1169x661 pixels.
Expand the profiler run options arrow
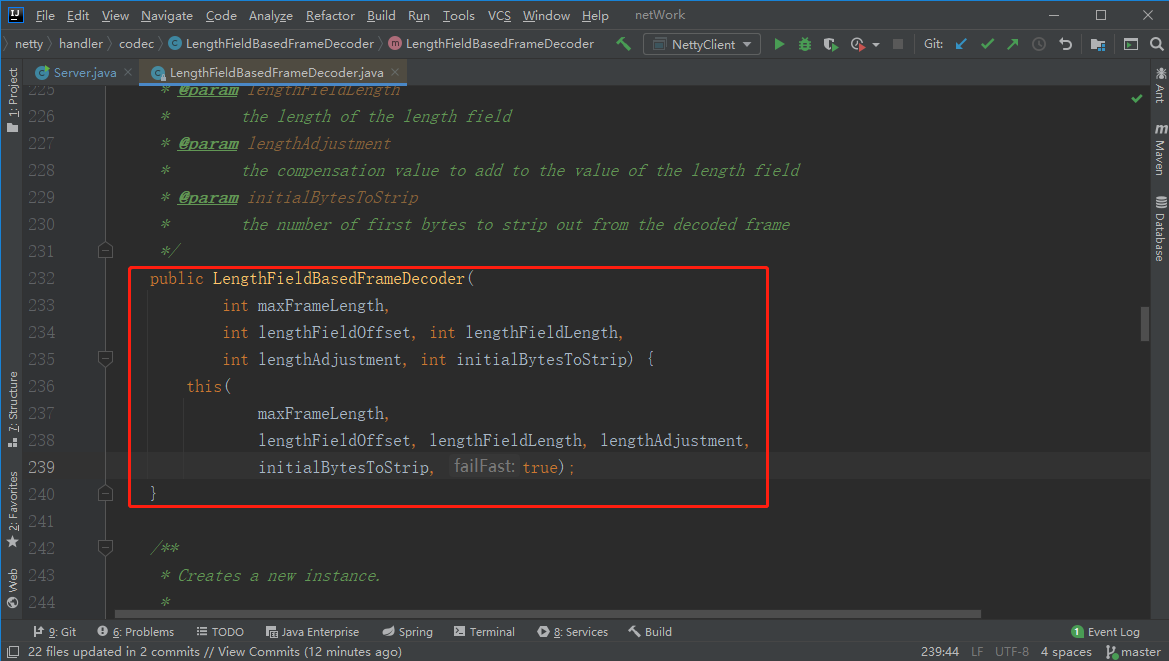(876, 45)
